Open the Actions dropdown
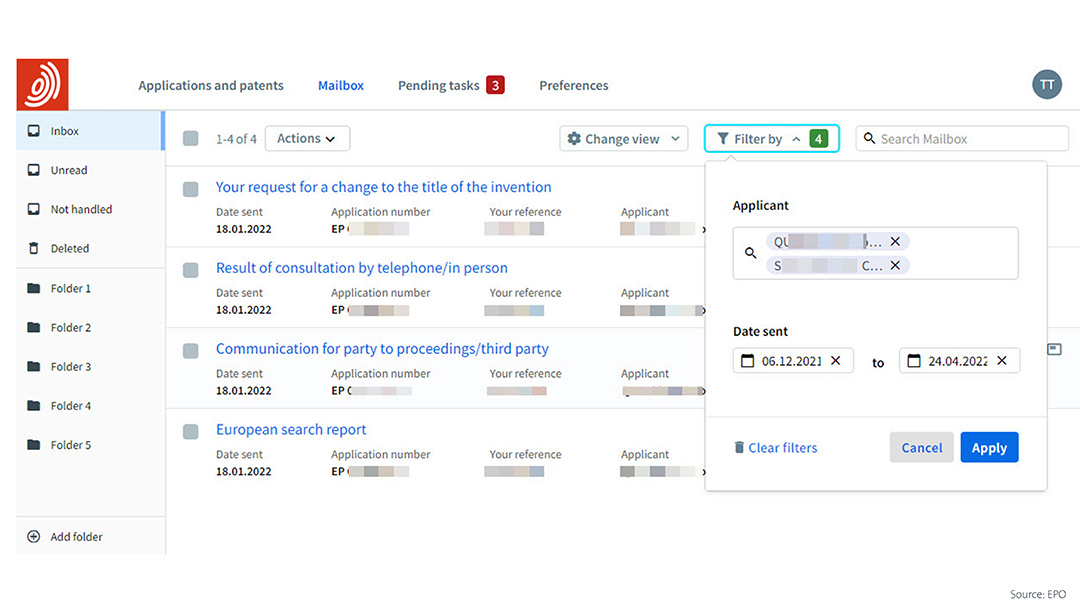The image size is (1080, 608). 307,139
